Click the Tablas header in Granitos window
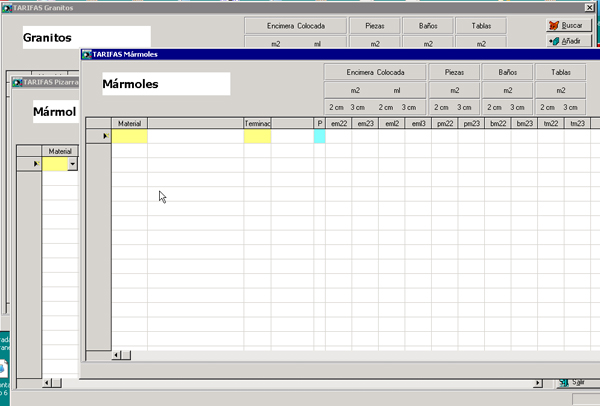Screen dimensions: 600x406 (x=481, y=26)
